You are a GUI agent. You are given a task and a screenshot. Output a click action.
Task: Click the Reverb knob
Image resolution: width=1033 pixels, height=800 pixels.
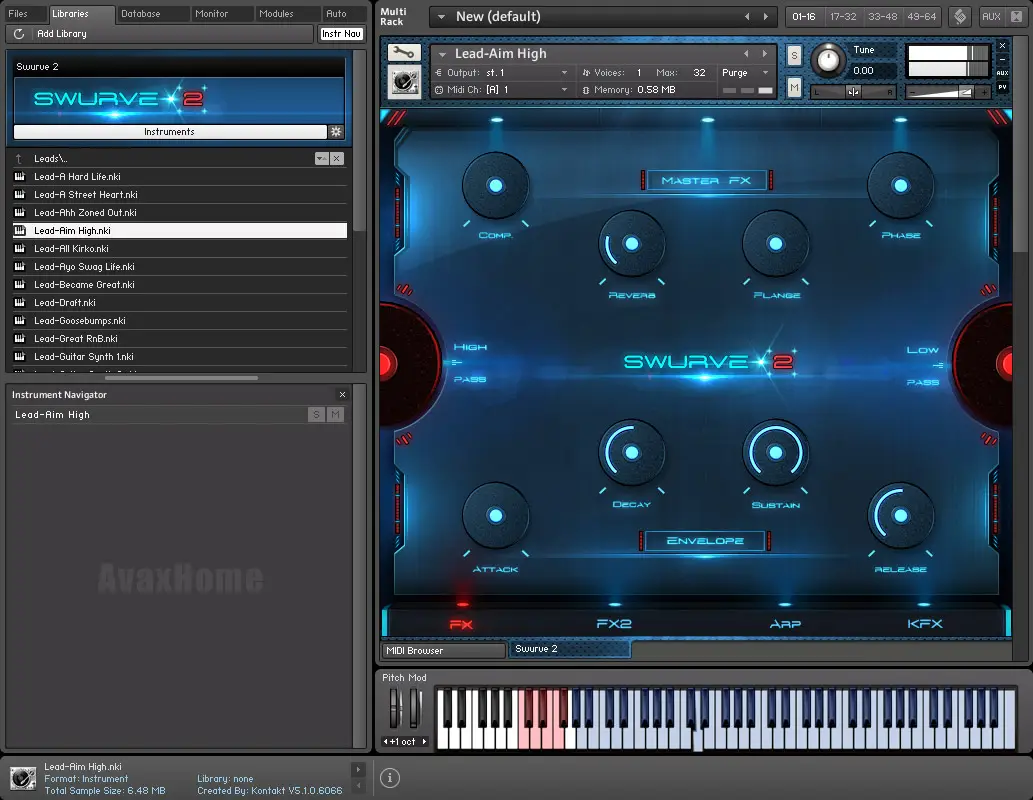(631, 244)
